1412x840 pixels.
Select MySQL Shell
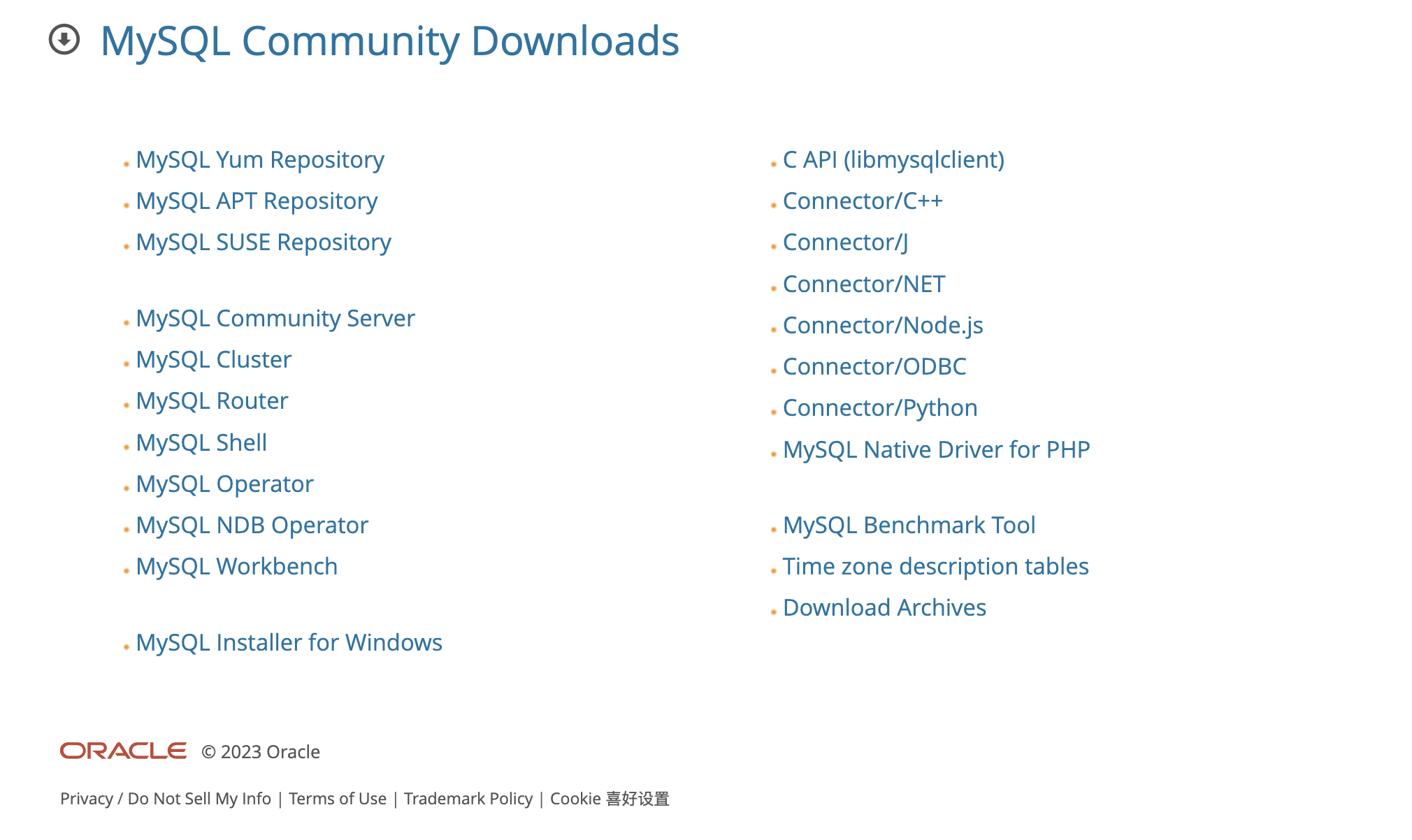point(202,442)
